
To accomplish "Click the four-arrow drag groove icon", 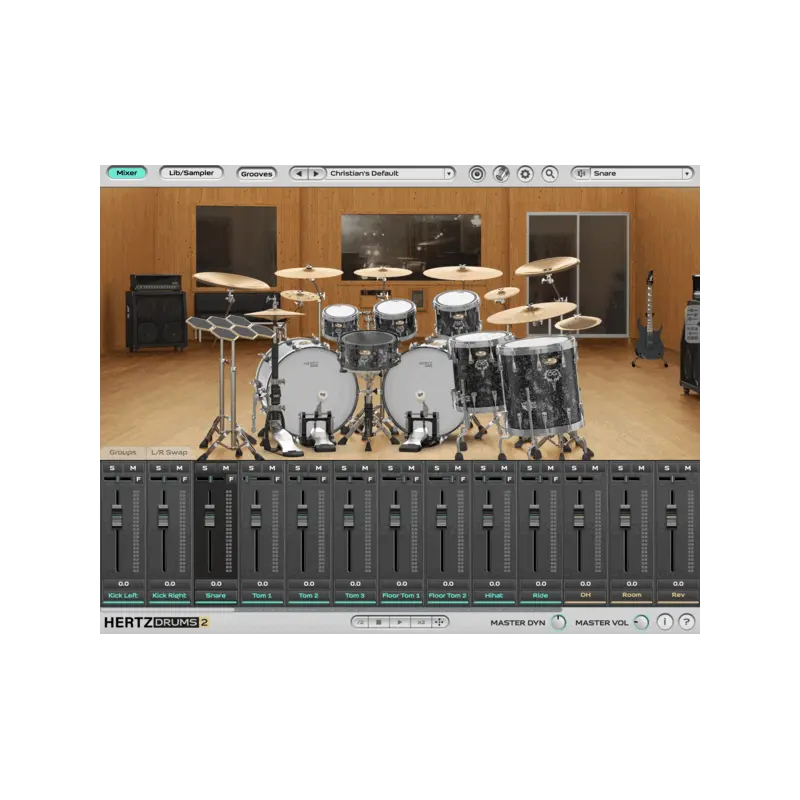I will (439, 622).
